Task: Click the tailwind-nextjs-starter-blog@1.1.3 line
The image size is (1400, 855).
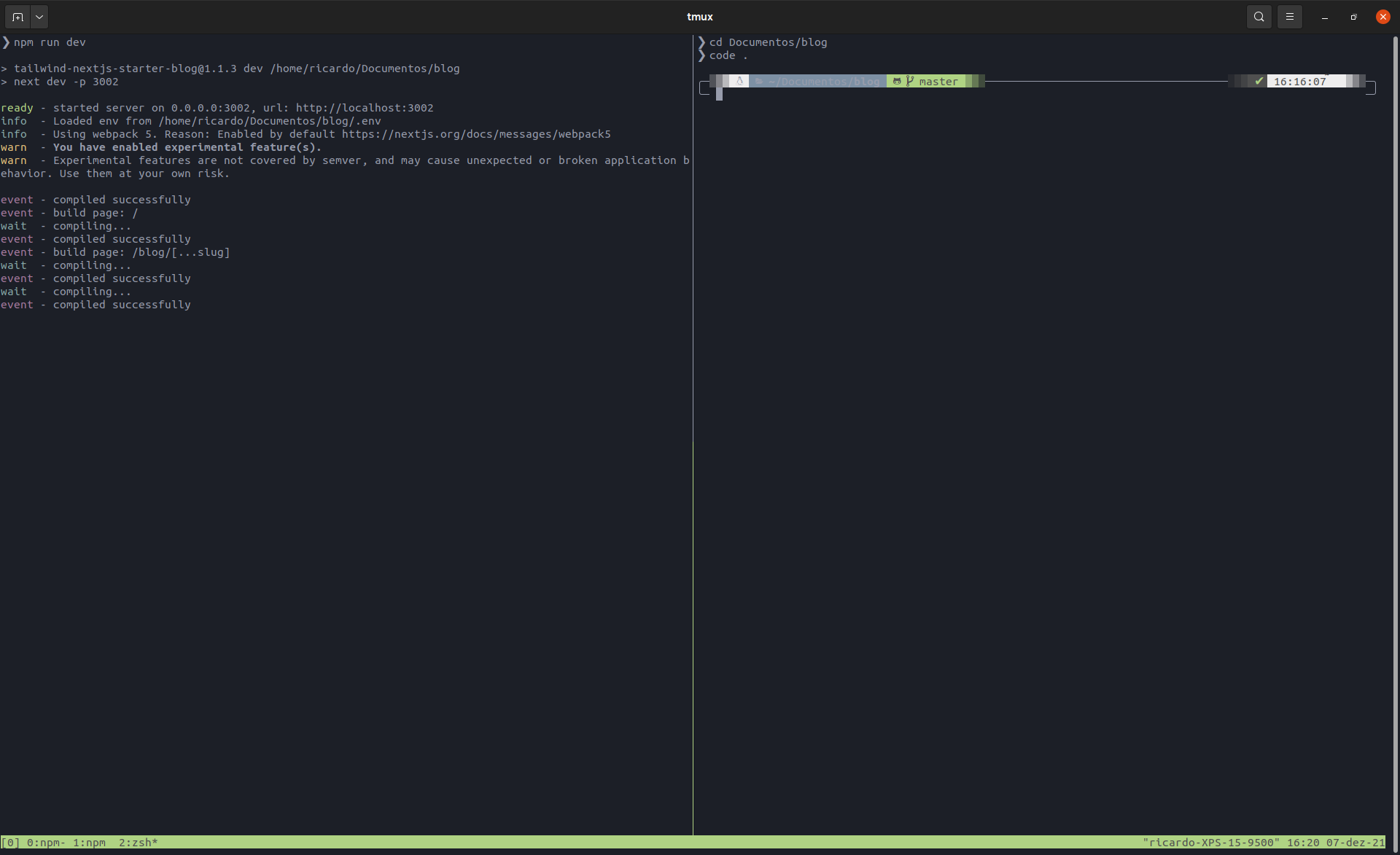Action: point(237,69)
